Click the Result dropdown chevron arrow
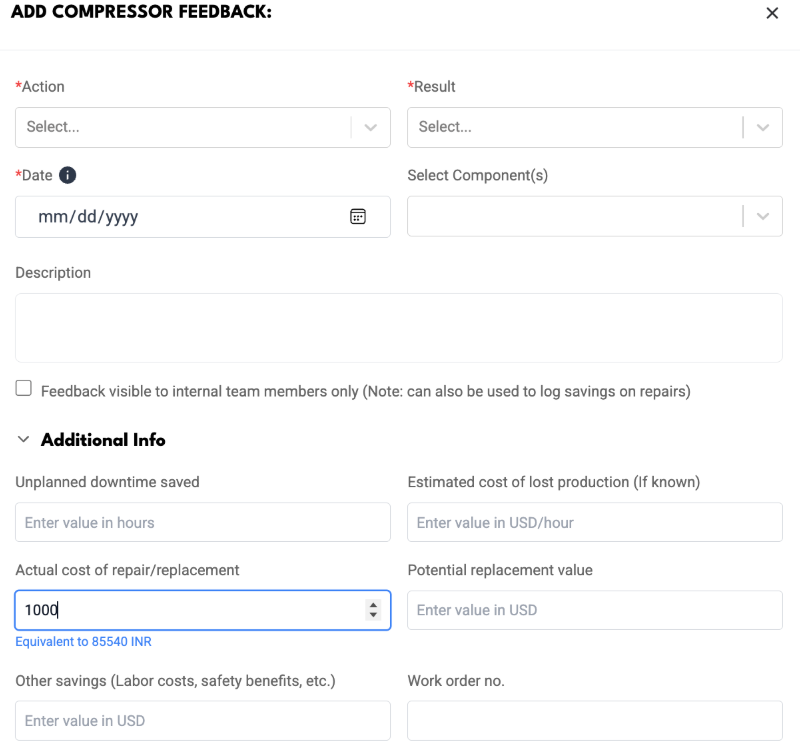This screenshot has height=750, width=800. (x=763, y=128)
